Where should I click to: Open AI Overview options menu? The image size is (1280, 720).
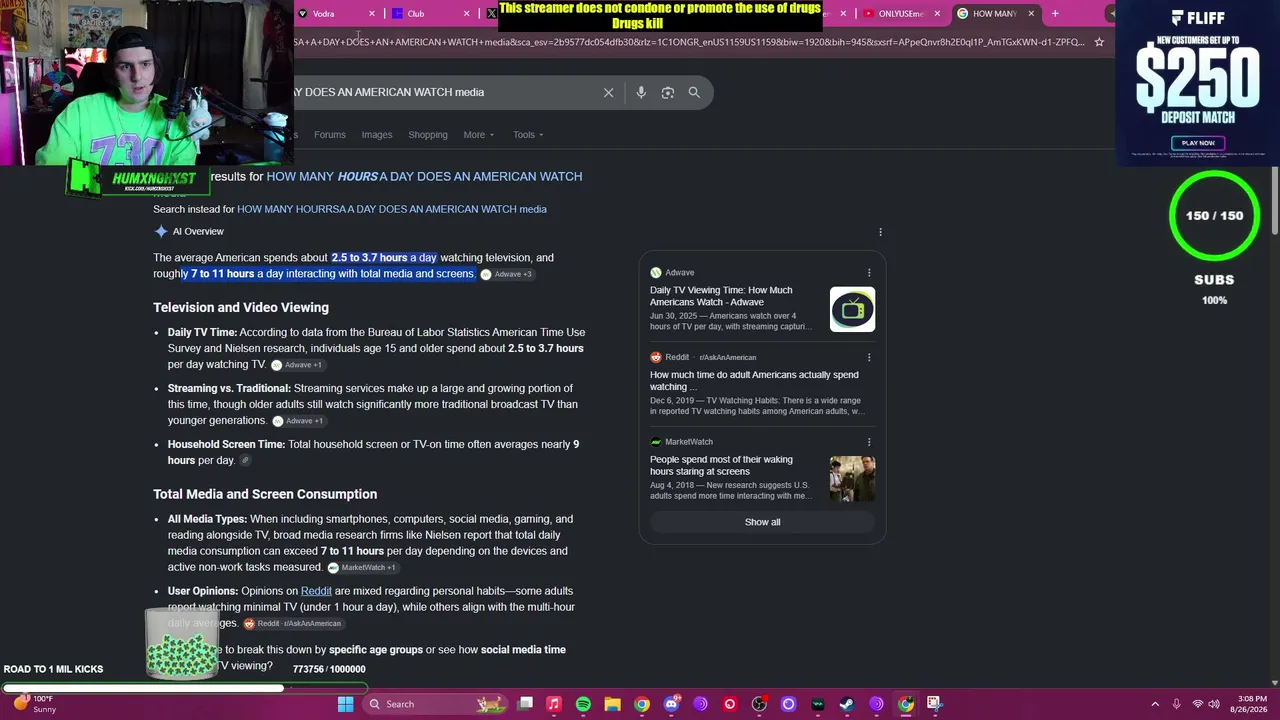pyautogui.click(x=880, y=232)
